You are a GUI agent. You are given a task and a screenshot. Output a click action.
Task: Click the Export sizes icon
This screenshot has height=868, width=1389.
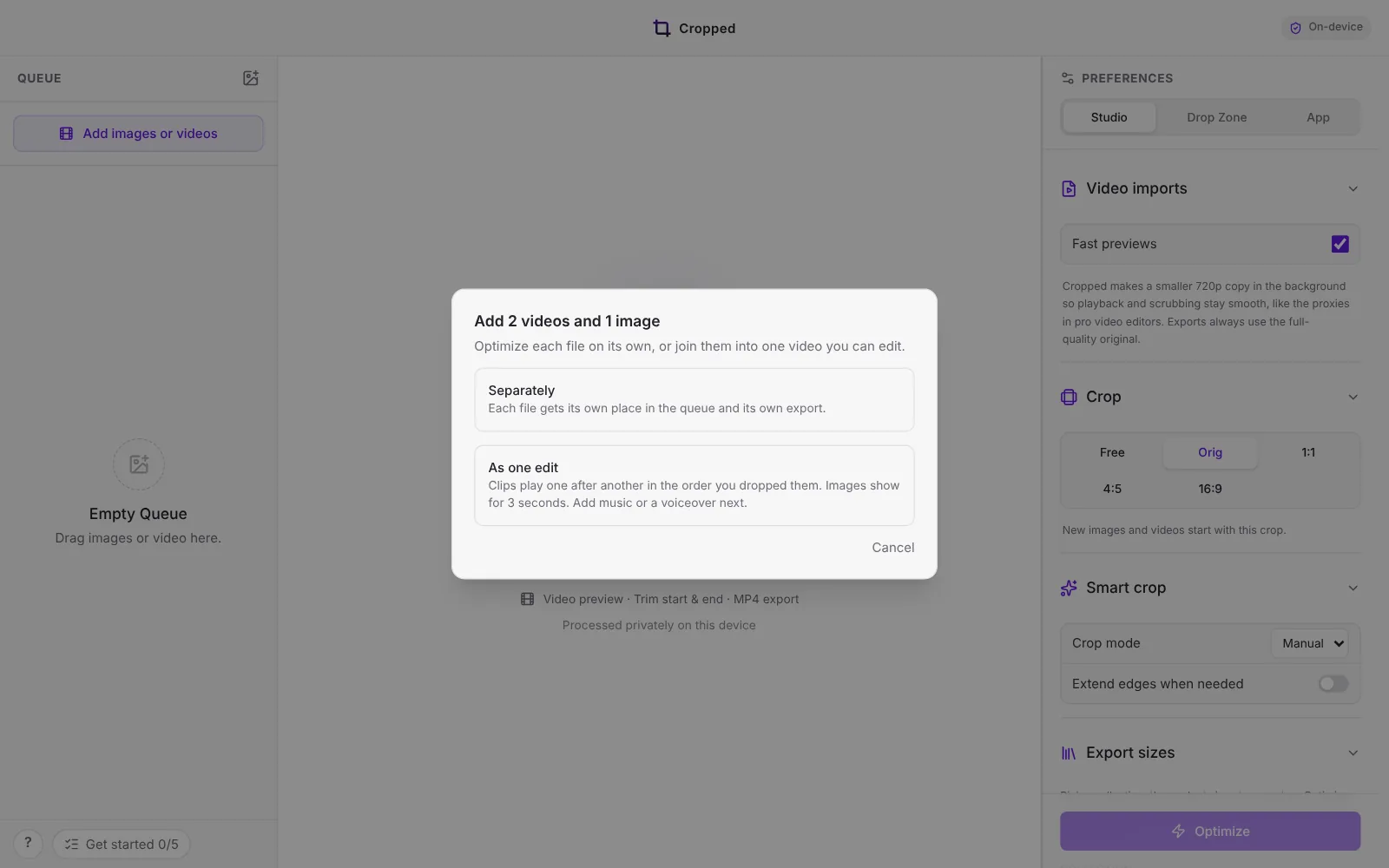[x=1069, y=753]
